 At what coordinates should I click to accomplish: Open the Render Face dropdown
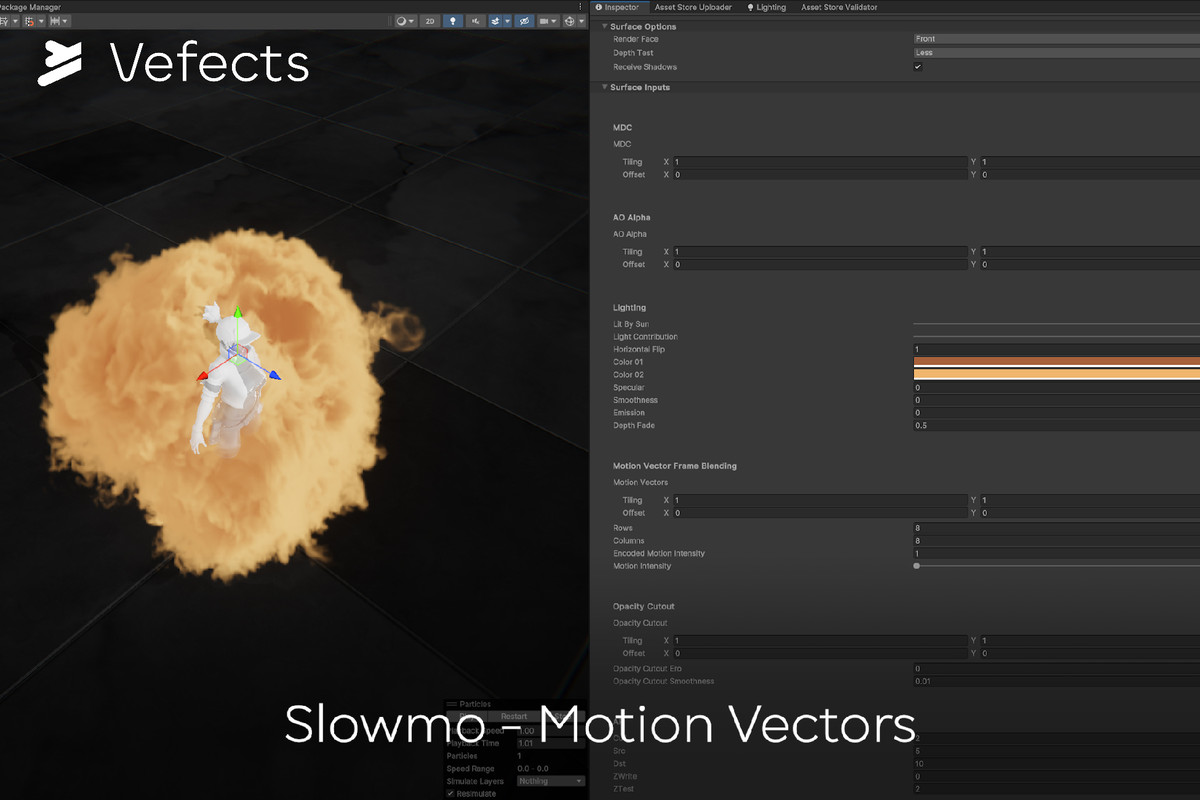click(1056, 39)
